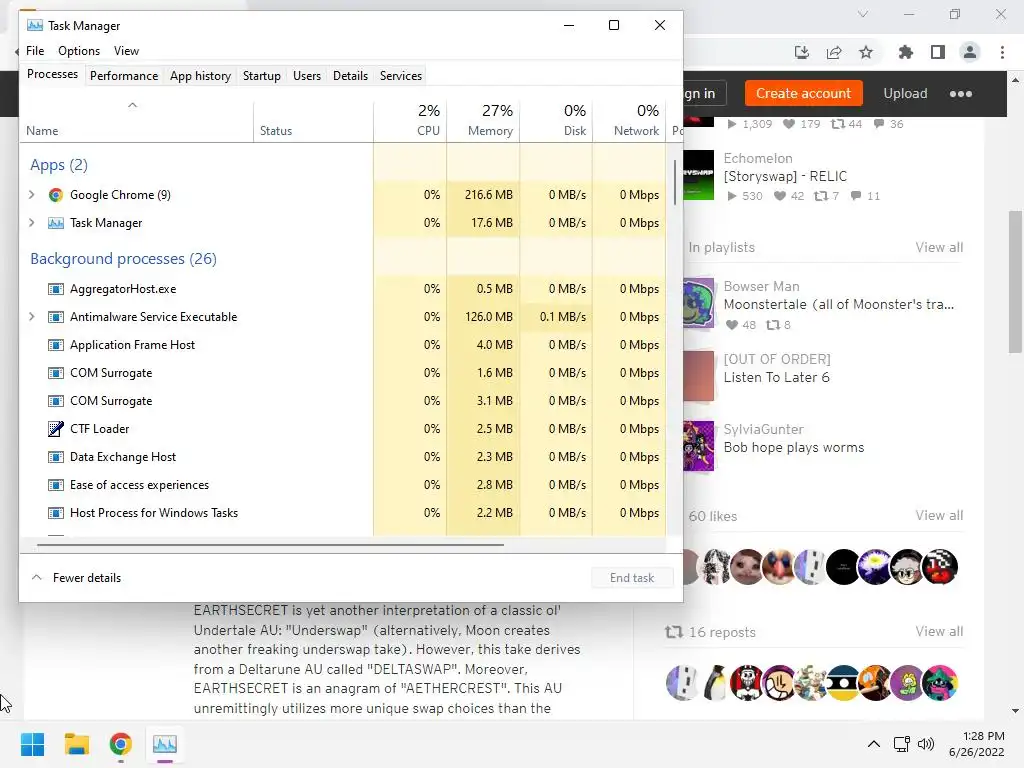Expand Antimalware Service Executable group
1024x768 pixels.
[31, 317]
